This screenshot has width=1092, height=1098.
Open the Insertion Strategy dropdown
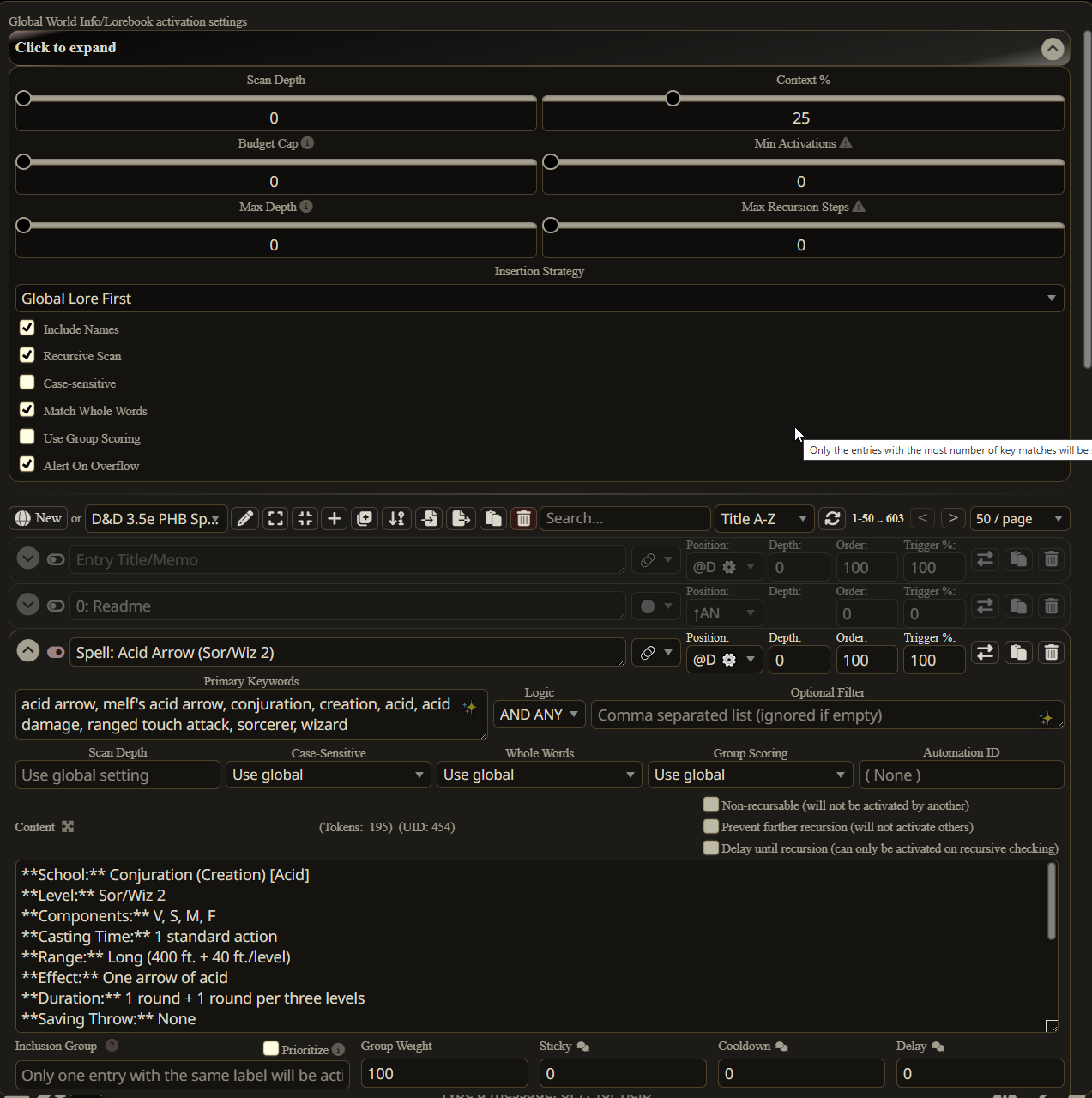click(x=540, y=299)
